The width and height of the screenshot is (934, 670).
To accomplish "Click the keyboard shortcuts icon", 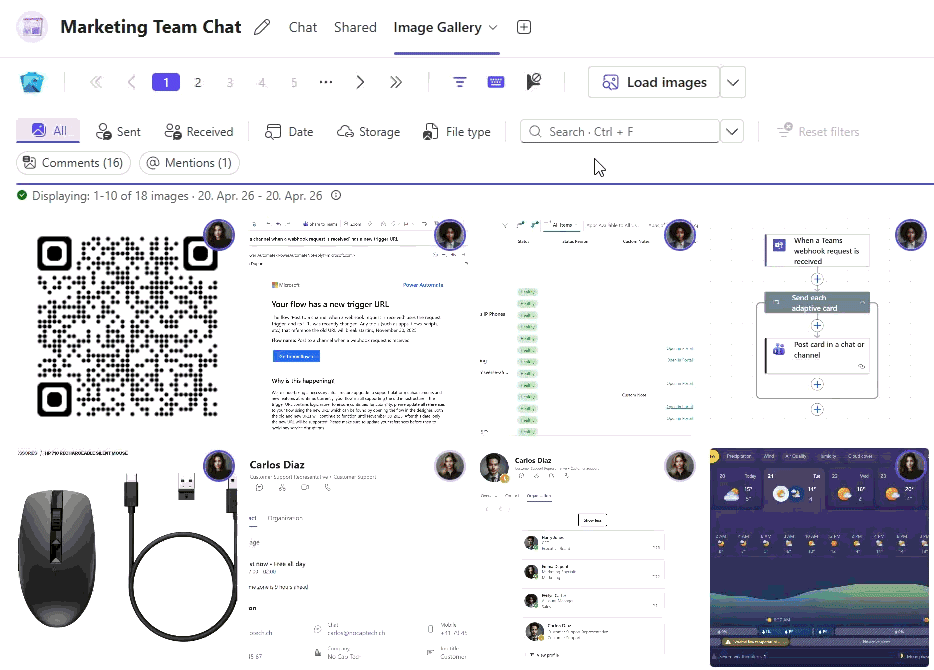I will tap(496, 82).
